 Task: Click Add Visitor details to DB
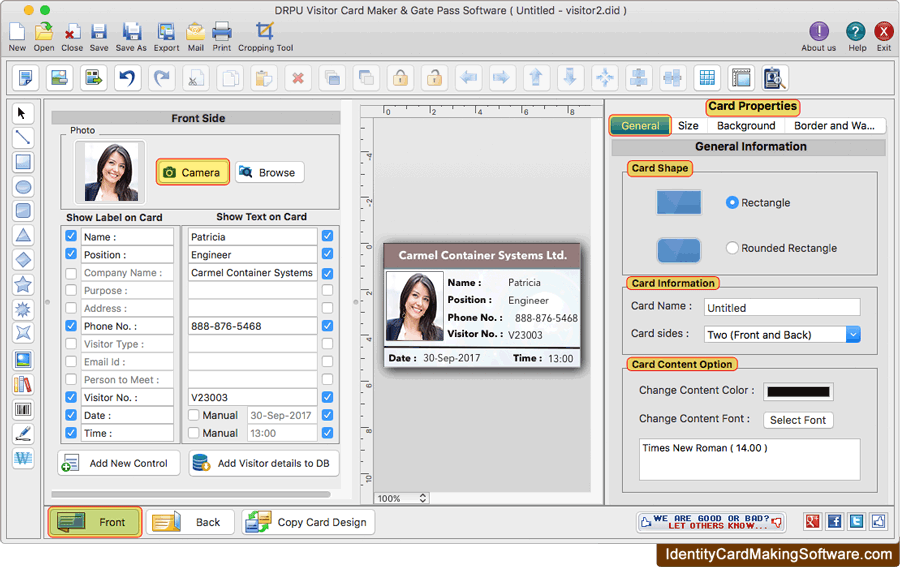pos(264,463)
